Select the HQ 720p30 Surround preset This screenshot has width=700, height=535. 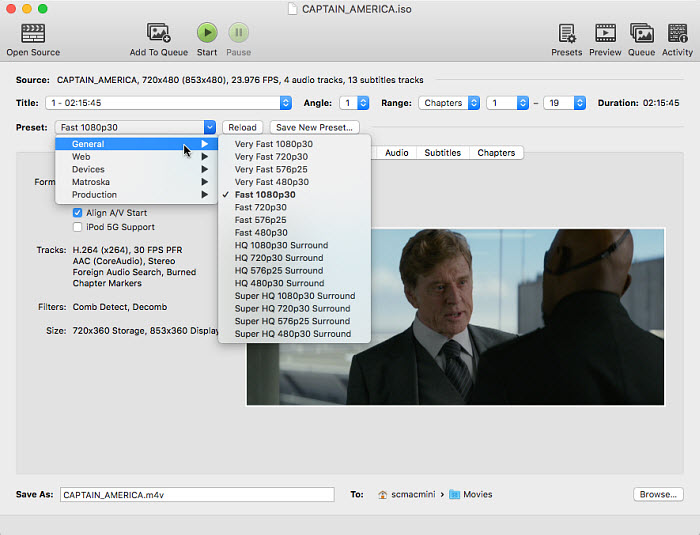(295, 258)
